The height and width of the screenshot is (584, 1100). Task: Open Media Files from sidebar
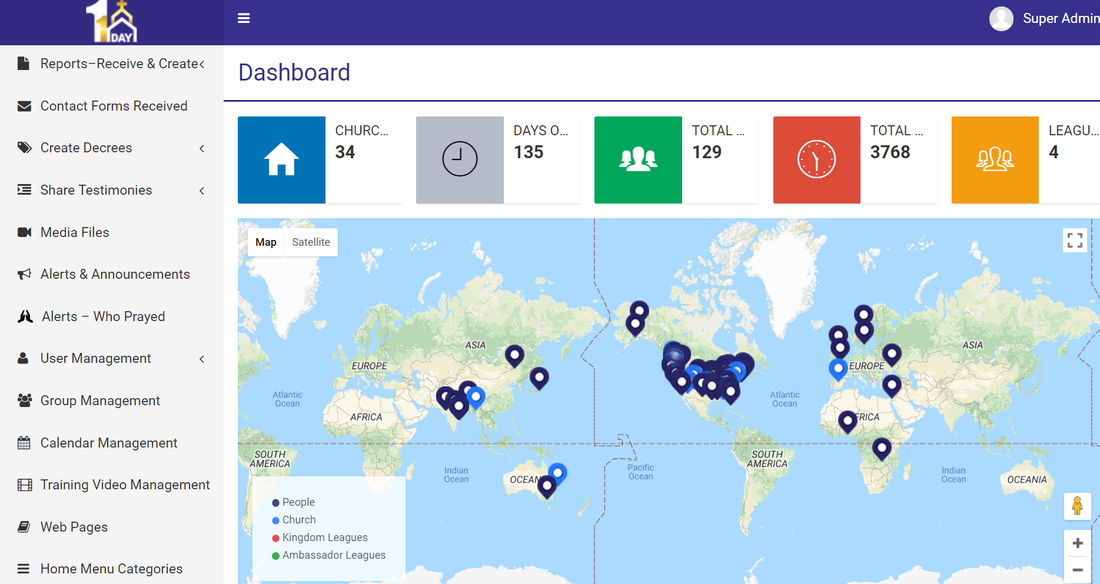pos(75,232)
